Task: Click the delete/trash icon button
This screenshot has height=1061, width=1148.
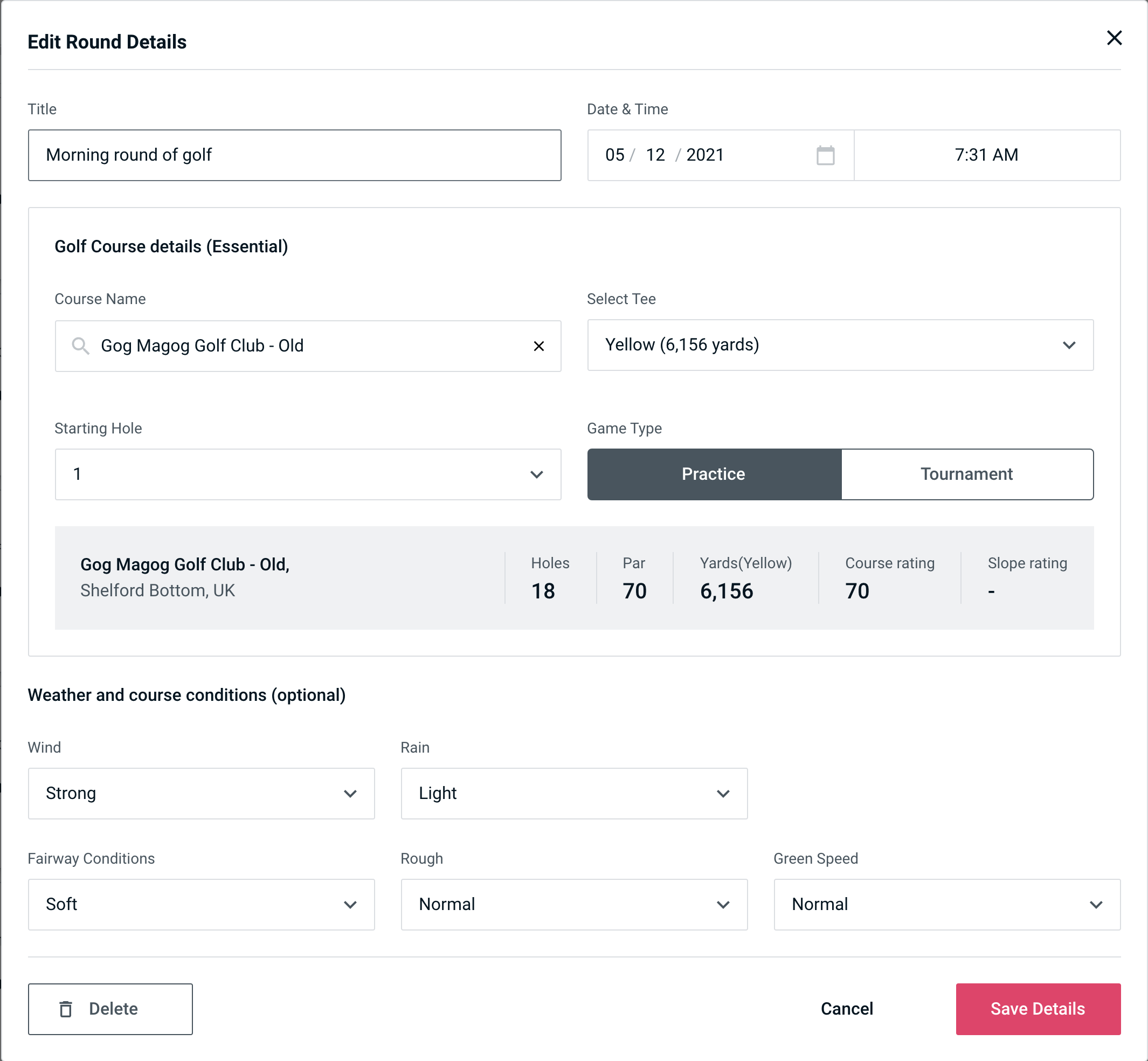Action: [68, 1009]
